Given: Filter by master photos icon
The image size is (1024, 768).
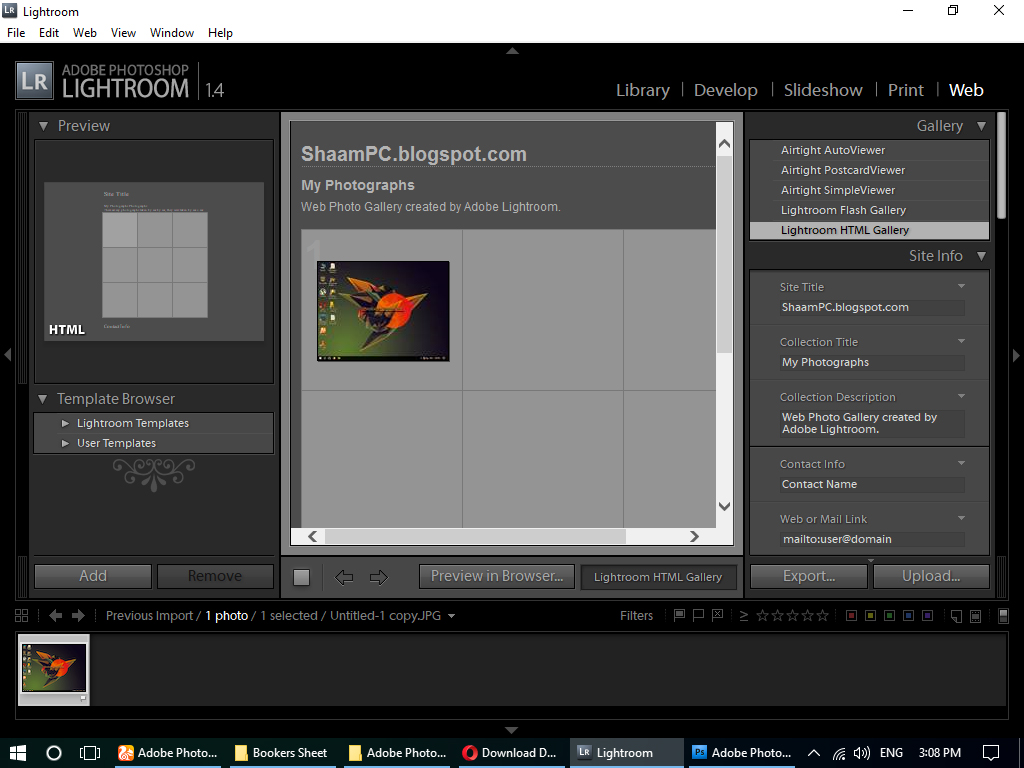Looking at the screenshot, I should pyautogui.click(x=956, y=616).
